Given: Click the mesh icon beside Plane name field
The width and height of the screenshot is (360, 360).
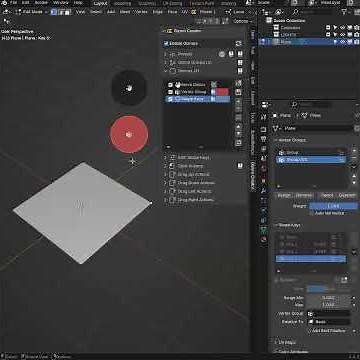Looking at the screenshot, I should coord(275,128).
